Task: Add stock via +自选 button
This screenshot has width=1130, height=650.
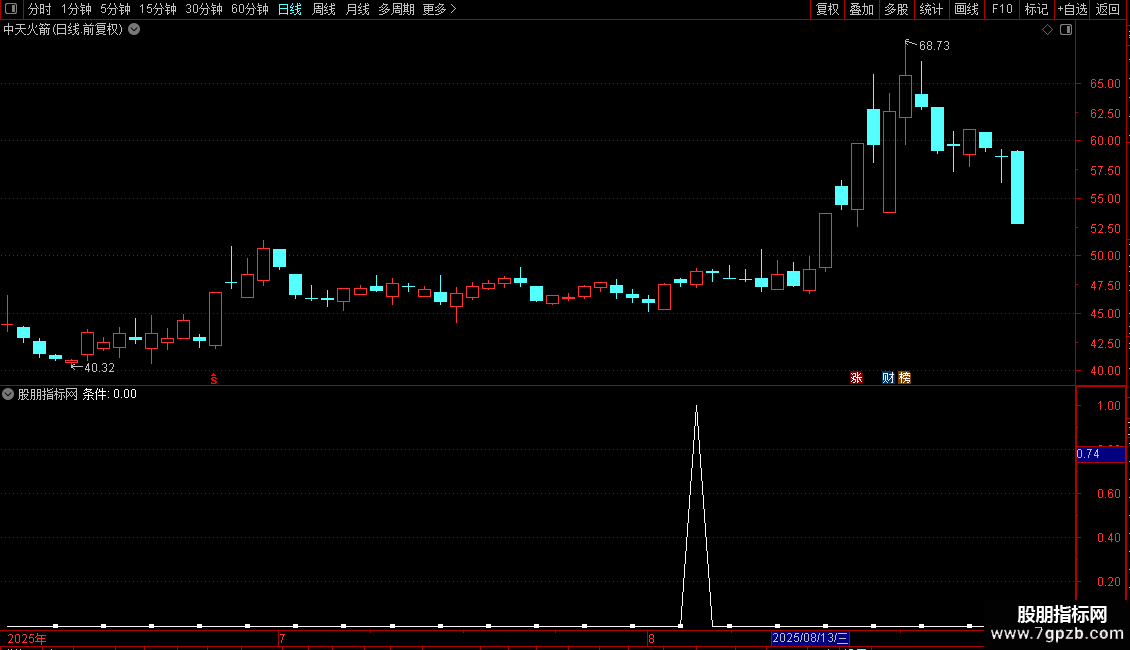Action: click(x=1072, y=9)
